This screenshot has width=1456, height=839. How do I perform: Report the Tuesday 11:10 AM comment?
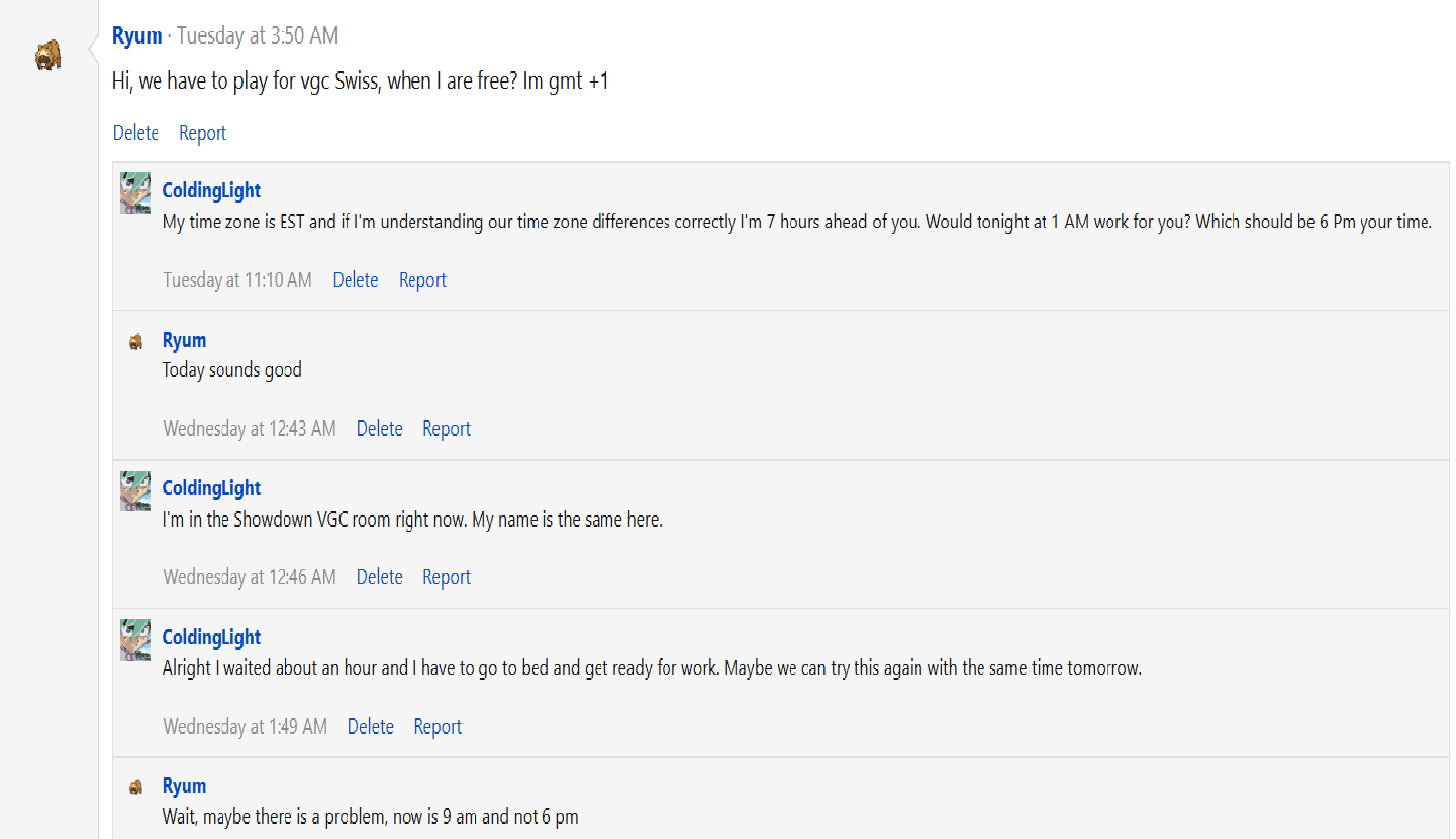pyautogui.click(x=422, y=280)
